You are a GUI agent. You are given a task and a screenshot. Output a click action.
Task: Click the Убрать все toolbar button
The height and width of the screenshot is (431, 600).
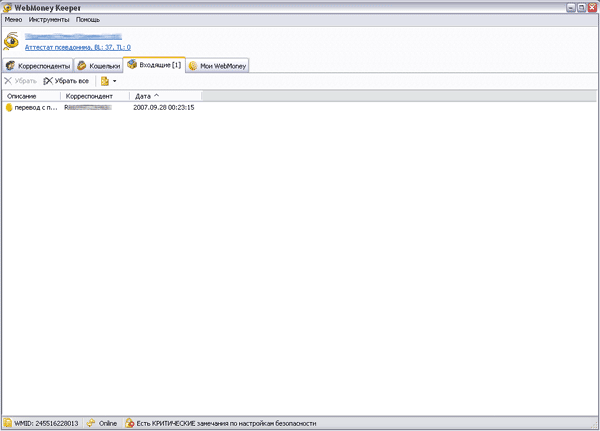tap(66, 81)
